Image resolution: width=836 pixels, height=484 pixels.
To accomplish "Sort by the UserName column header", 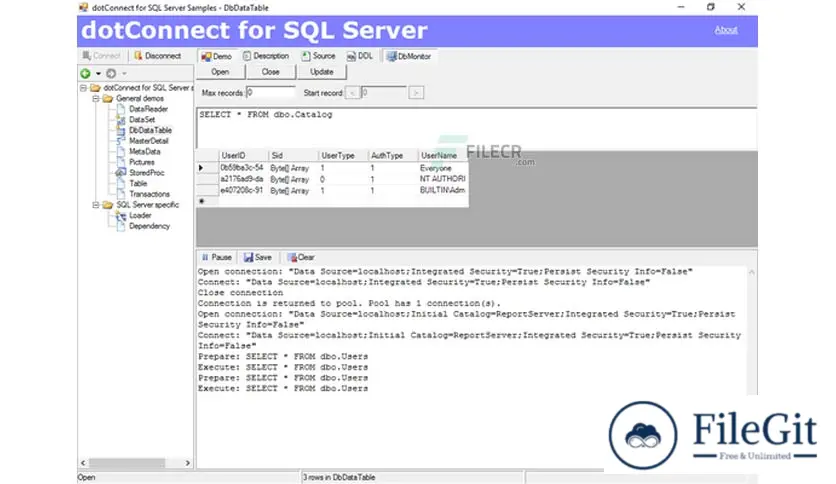I will coord(443,155).
